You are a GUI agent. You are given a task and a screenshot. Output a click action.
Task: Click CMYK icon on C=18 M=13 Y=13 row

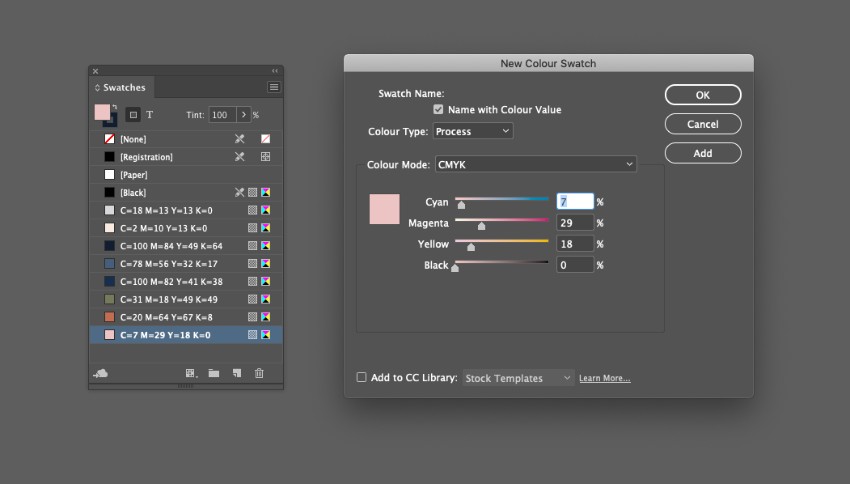pyautogui.click(x=266, y=210)
